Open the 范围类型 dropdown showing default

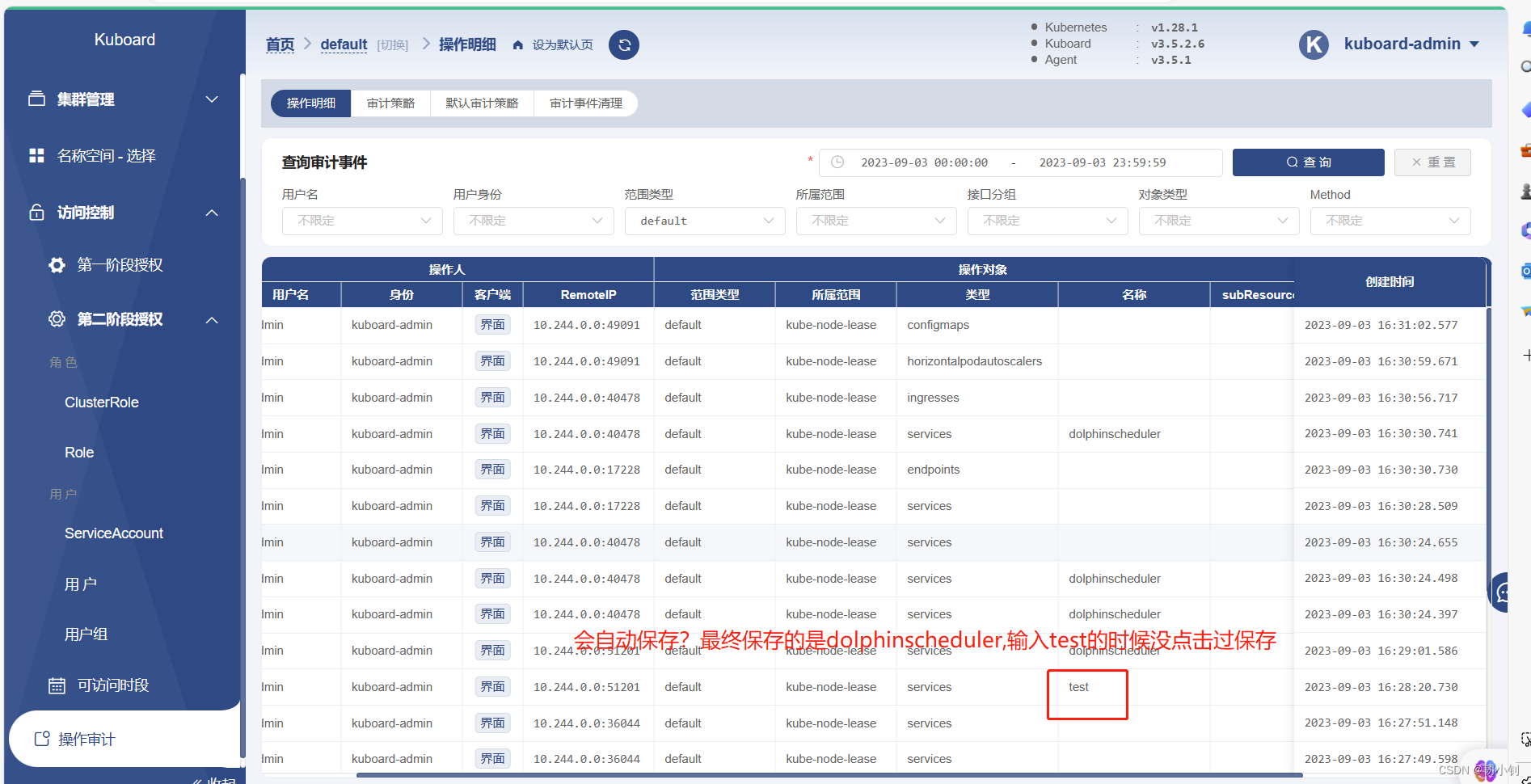(705, 221)
